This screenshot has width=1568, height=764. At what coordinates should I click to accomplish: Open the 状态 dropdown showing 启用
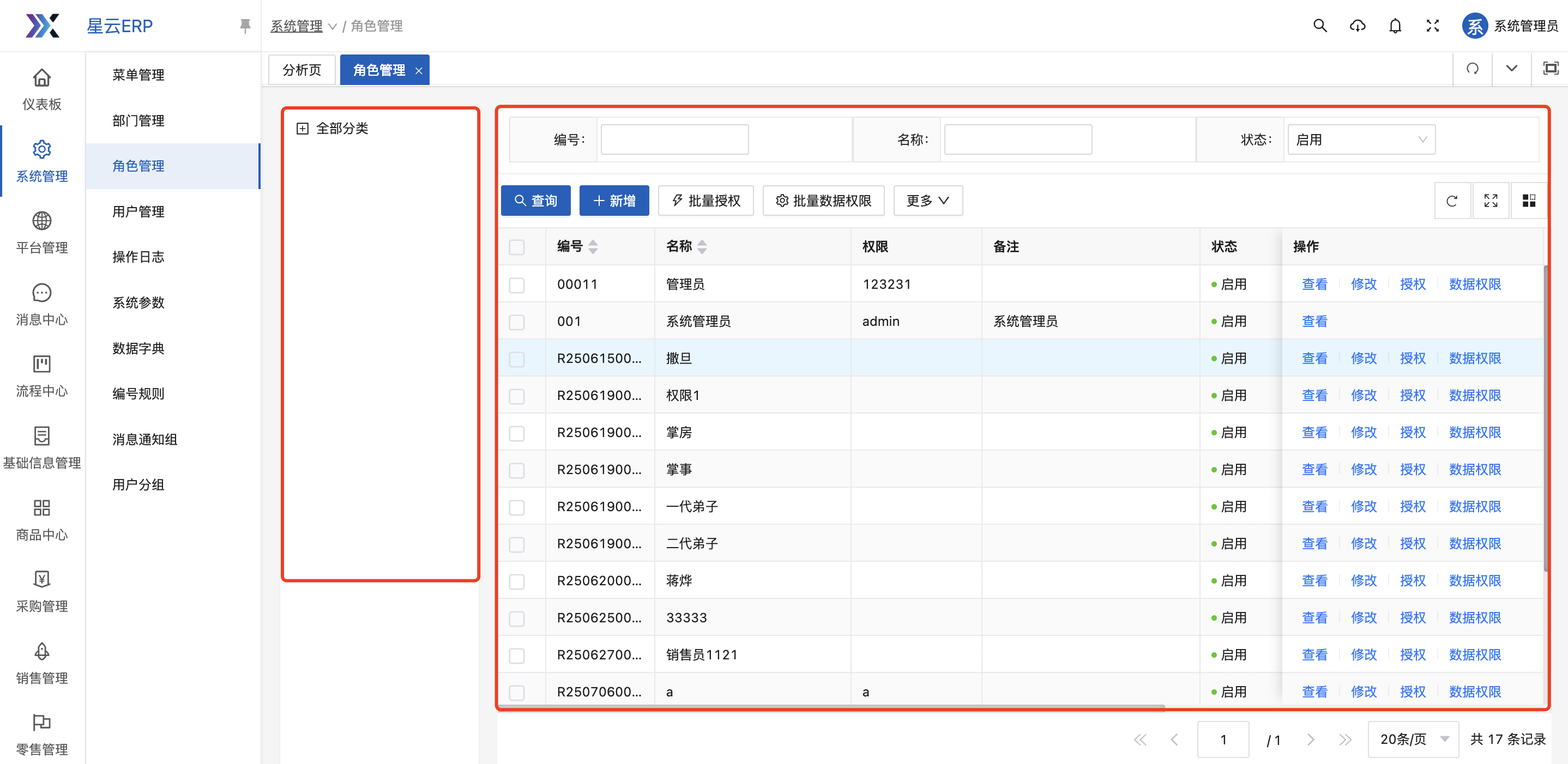click(1361, 140)
